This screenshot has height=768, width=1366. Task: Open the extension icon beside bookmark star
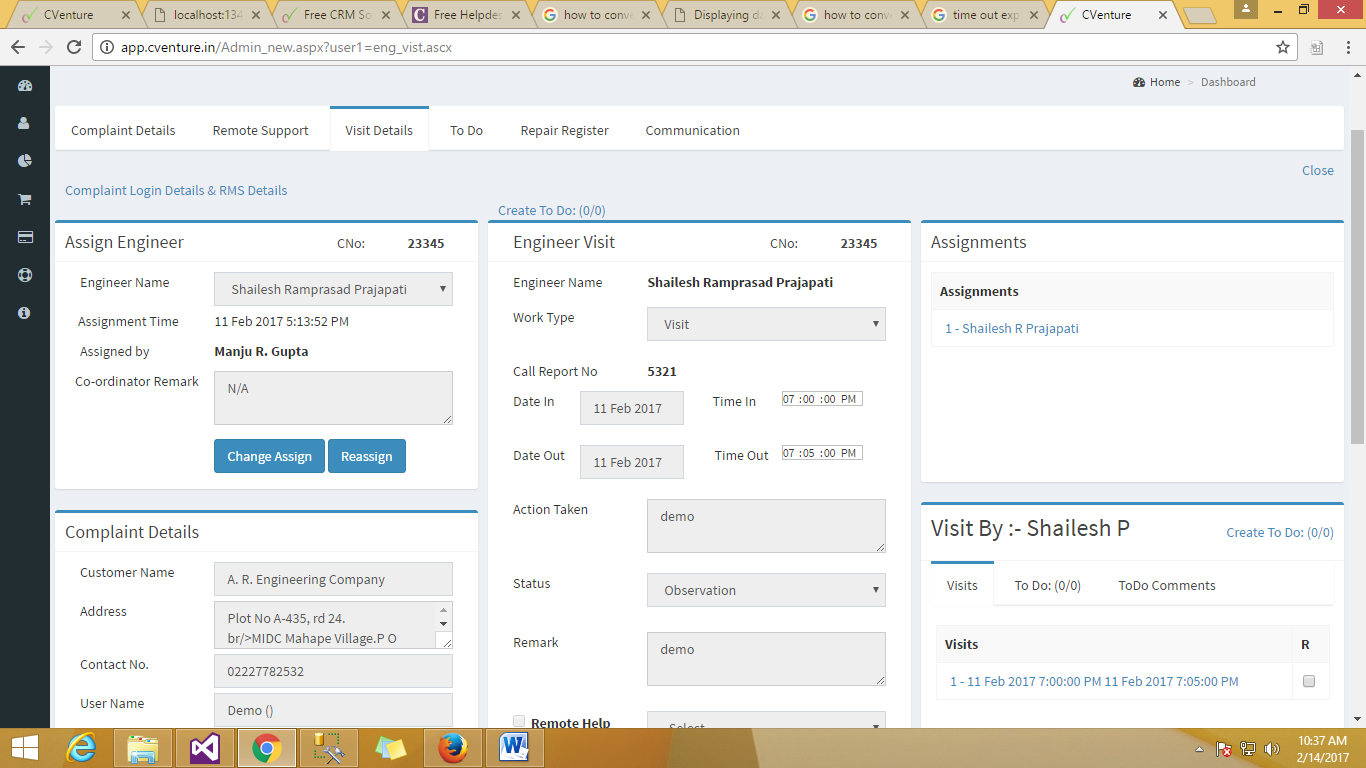pyautogui.click(x=1317, y=47)
